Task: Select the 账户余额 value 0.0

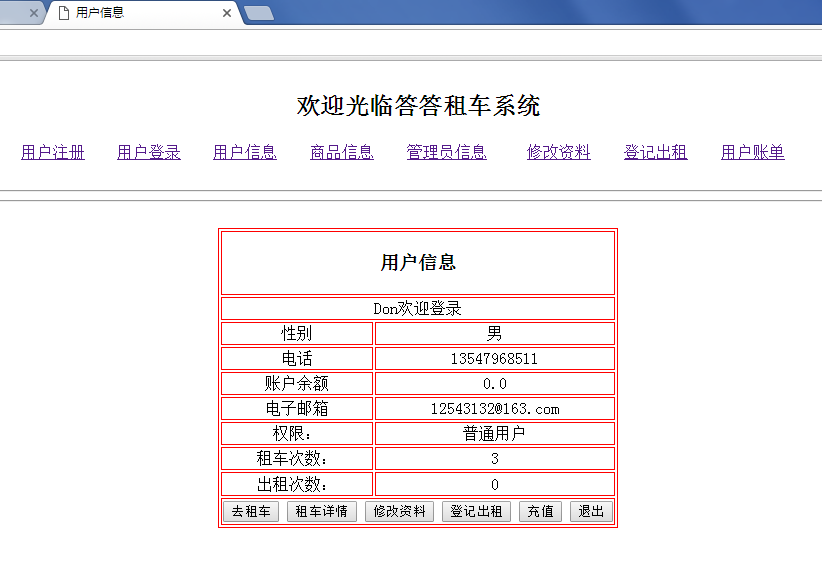Action: pos(495,384)
